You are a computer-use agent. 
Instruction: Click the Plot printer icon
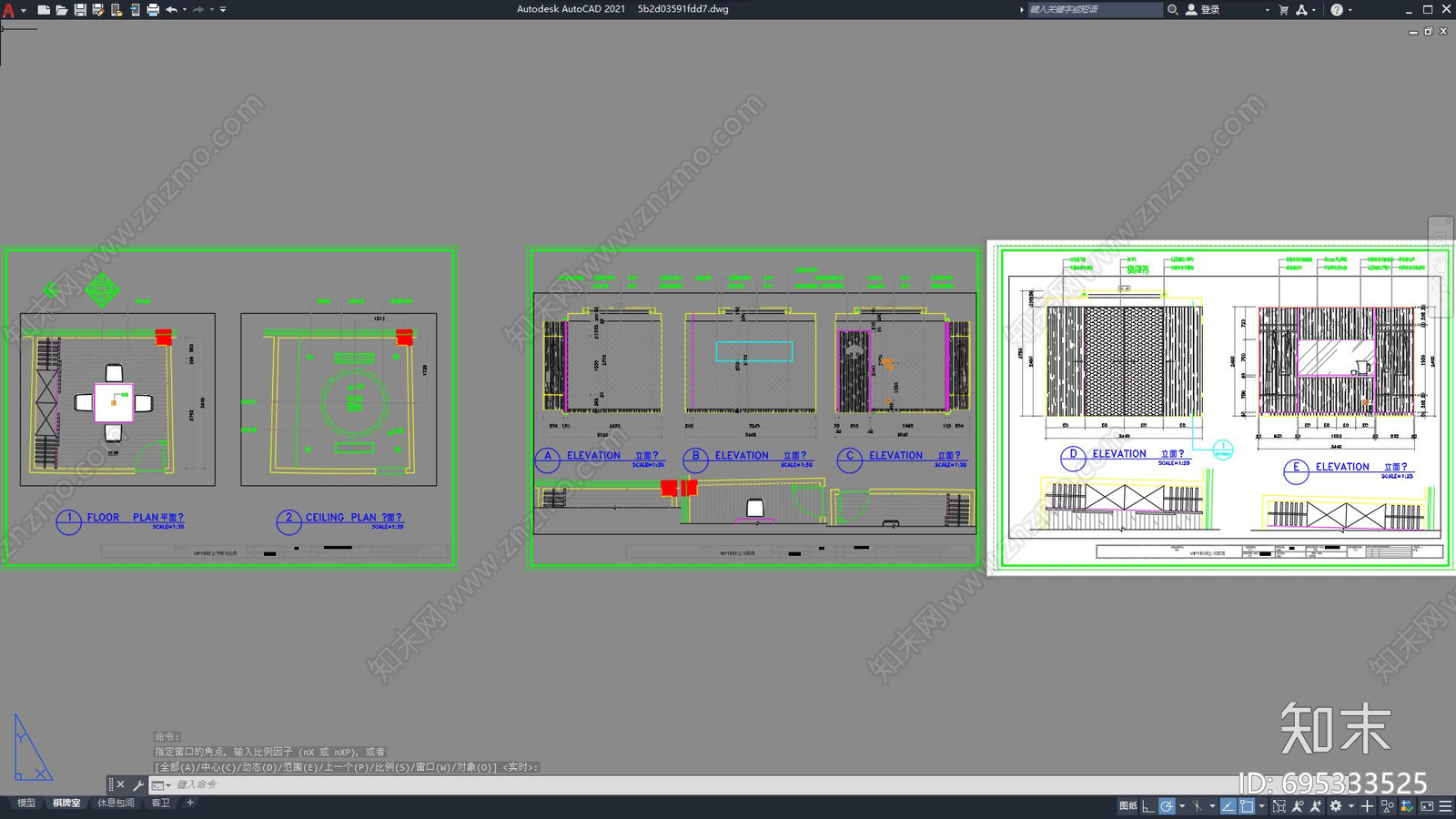[153, 10]
